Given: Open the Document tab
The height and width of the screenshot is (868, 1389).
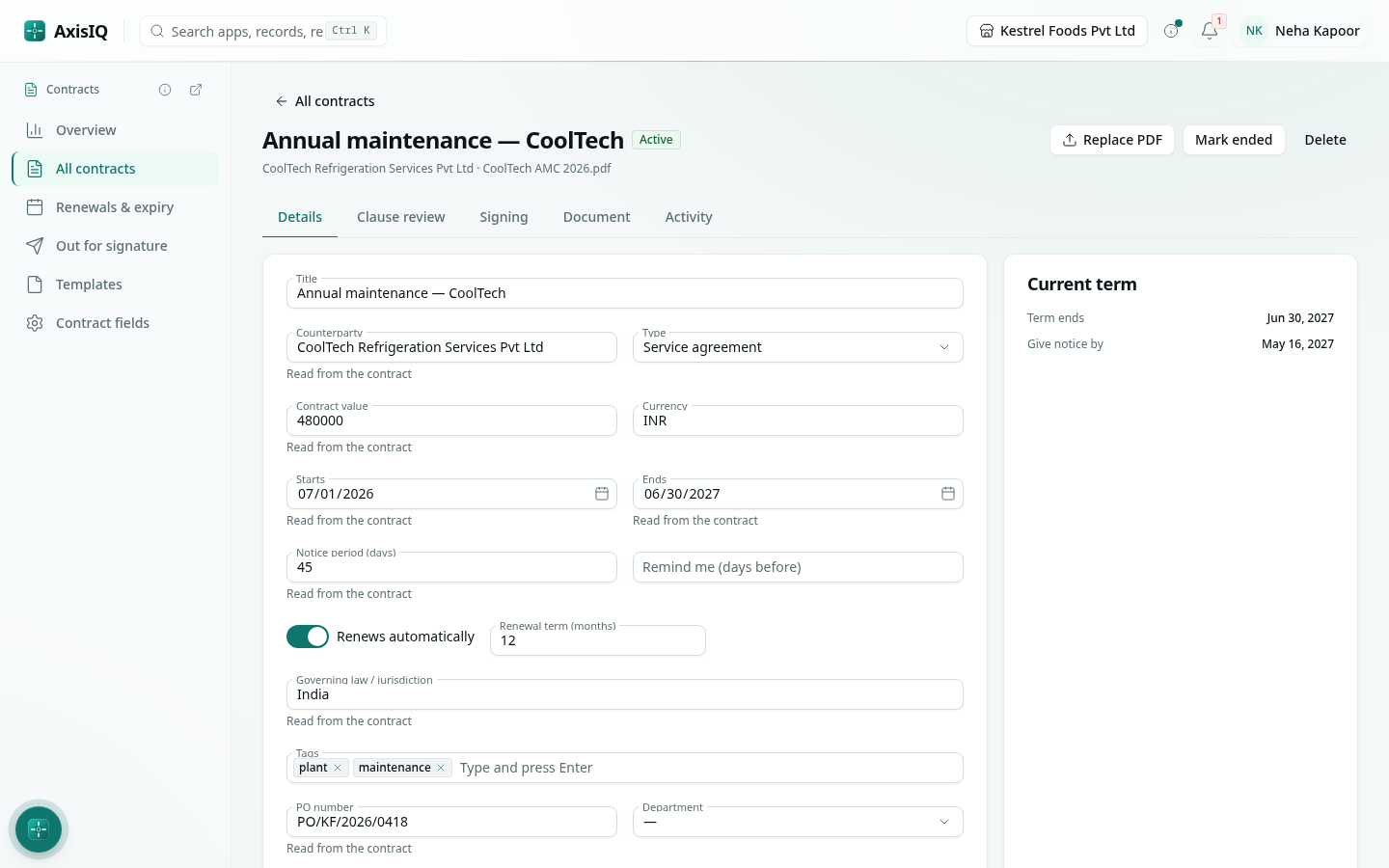Looking at the screenshot, I should [x=596, y=217].
